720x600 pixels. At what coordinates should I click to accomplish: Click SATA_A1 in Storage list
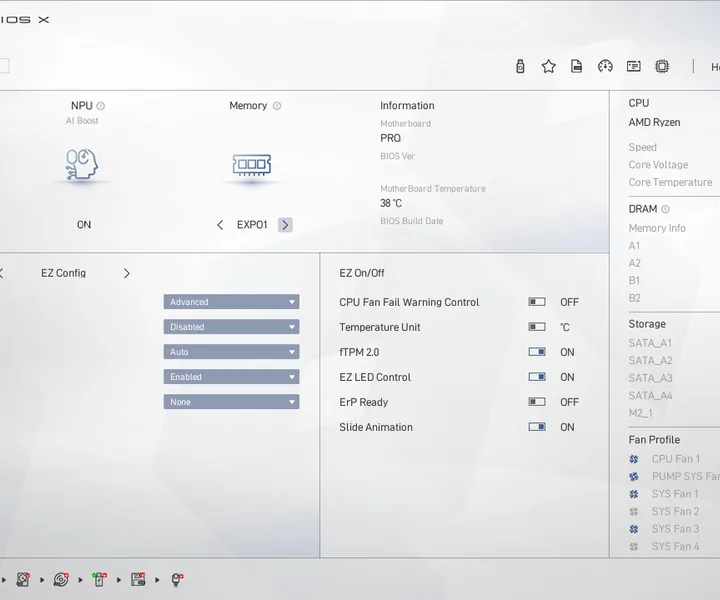(650, 343)
